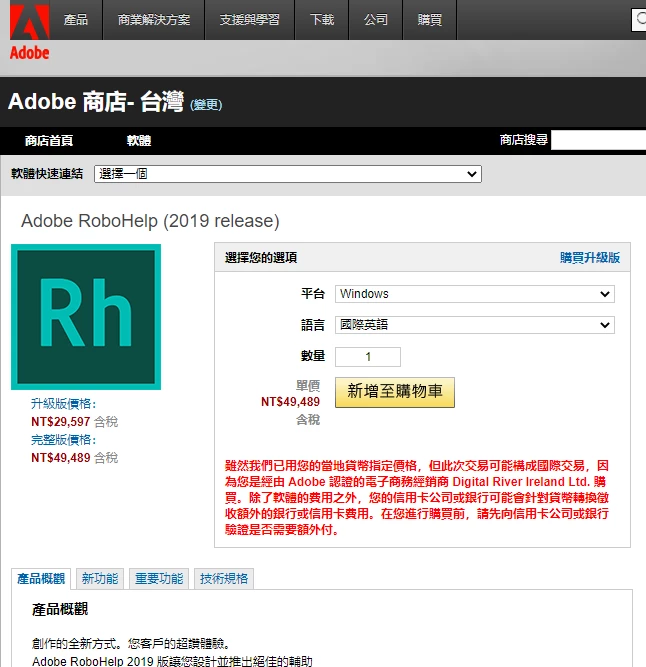Screen dimensions: 646x667
Task: Open the 語言 國際英語 dropdown
Action: pos(475,325)
